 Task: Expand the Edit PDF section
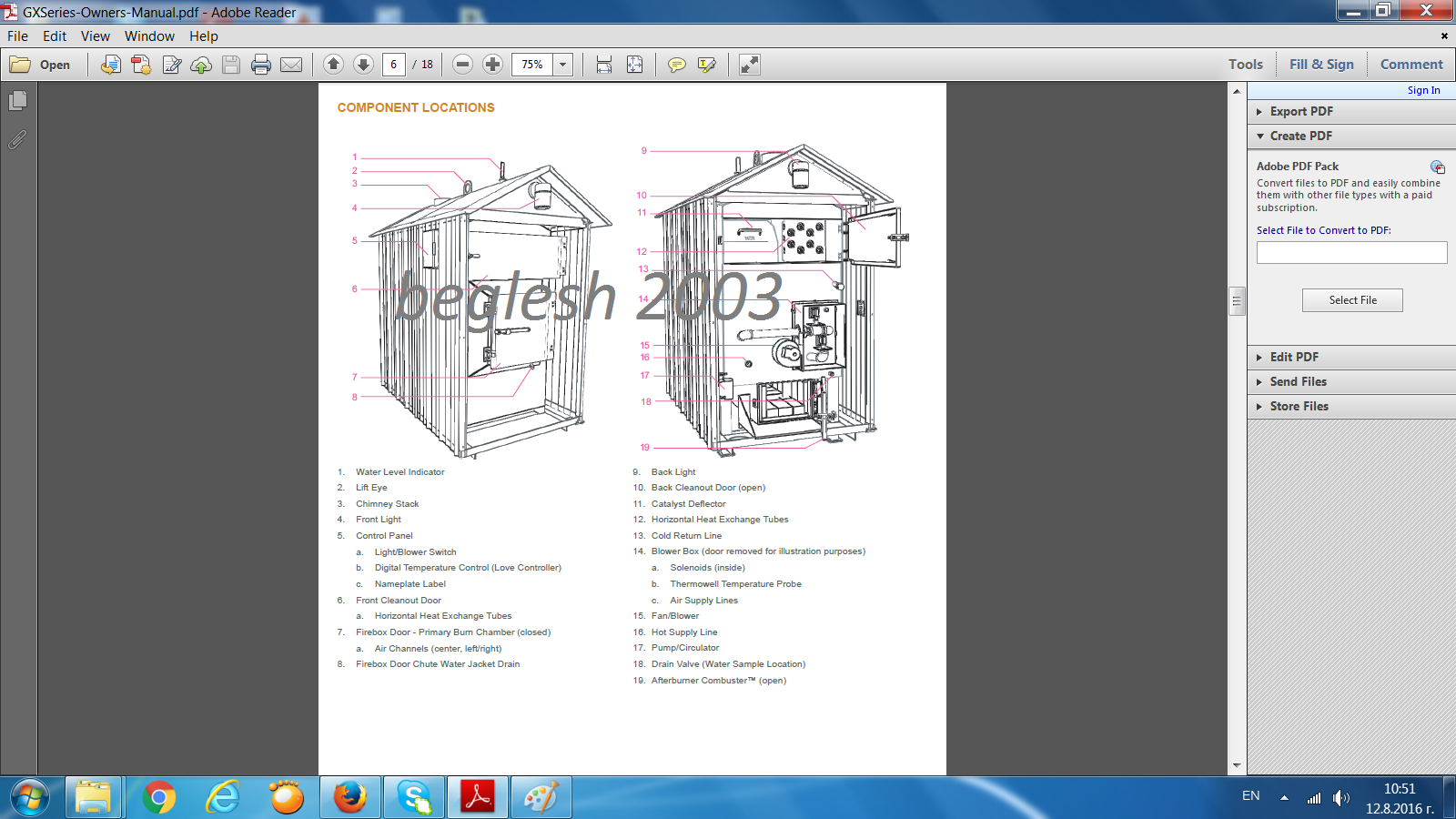tap(1294, 357)
